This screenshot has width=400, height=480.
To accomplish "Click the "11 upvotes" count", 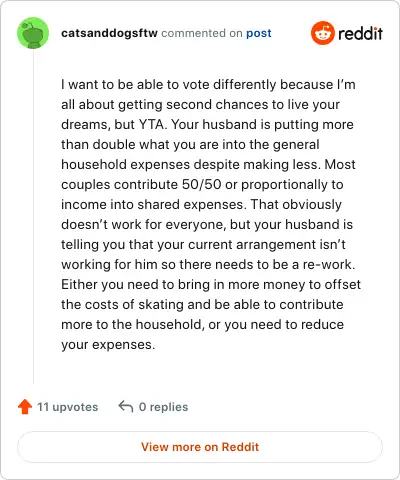I will [x=68, y=407].
